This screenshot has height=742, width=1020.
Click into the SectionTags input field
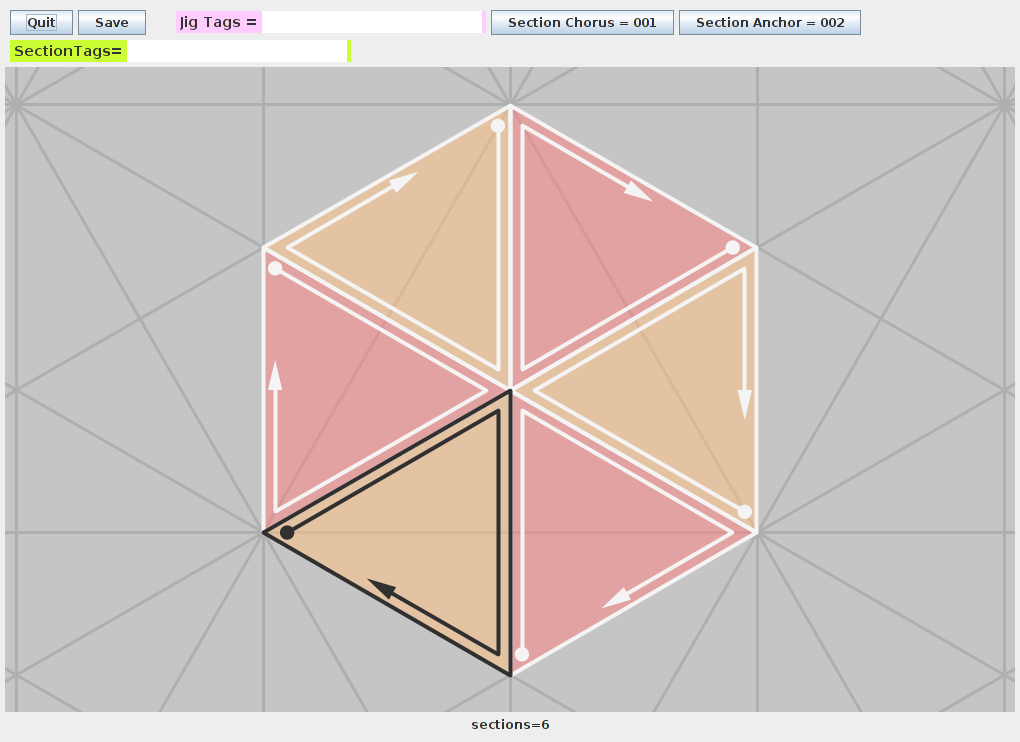click(x=236, y=51)
